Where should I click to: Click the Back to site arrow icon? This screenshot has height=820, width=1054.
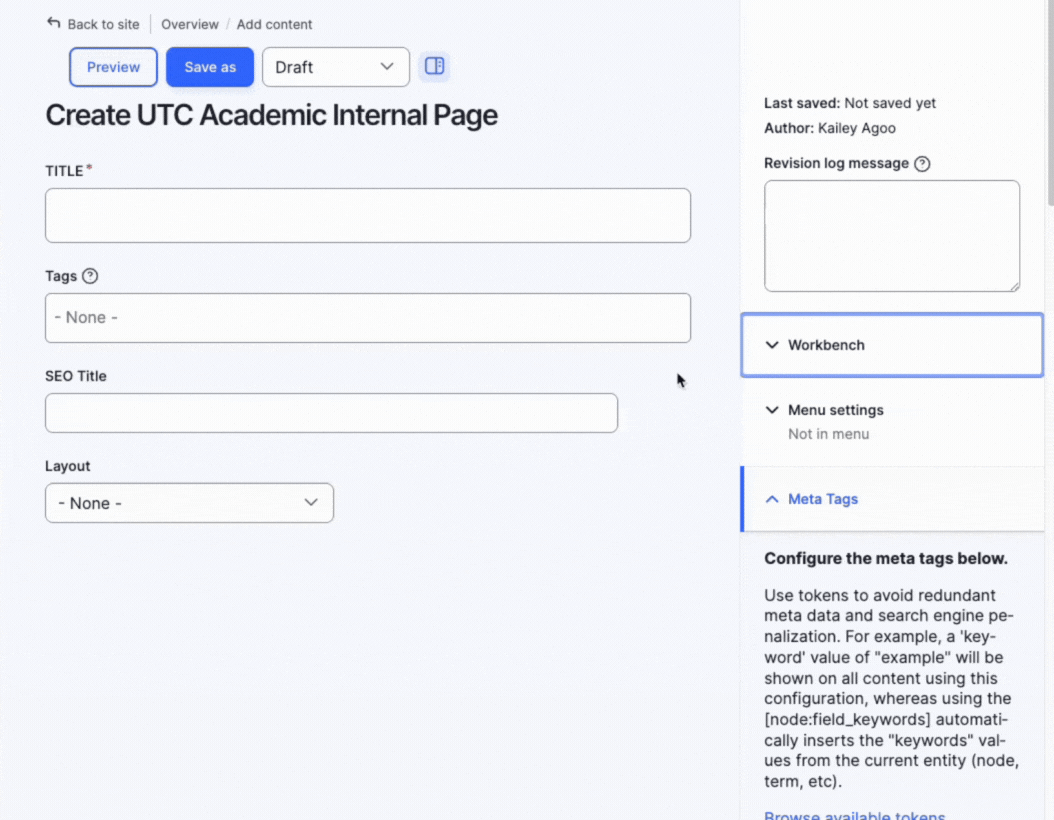click(54, 23)
